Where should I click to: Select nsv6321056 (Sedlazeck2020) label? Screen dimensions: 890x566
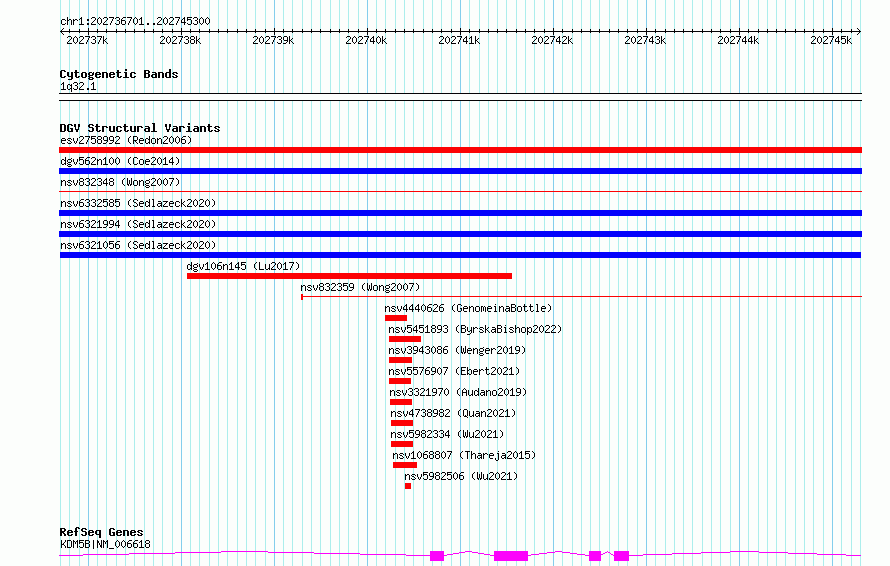pyautogui.click(x=138, y=245)
